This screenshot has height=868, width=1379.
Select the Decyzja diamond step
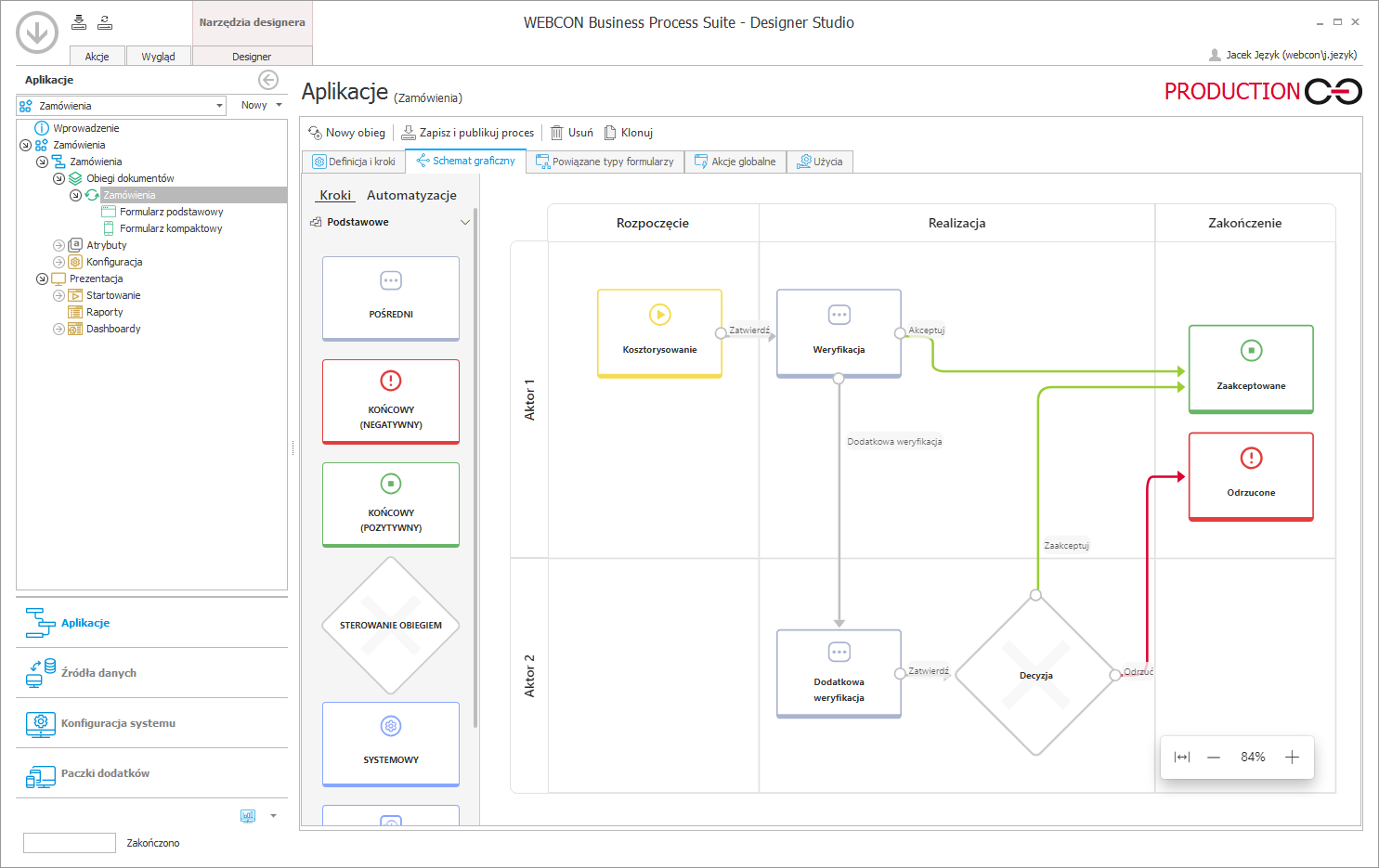pyautogui.click(x=1035, y=675)
